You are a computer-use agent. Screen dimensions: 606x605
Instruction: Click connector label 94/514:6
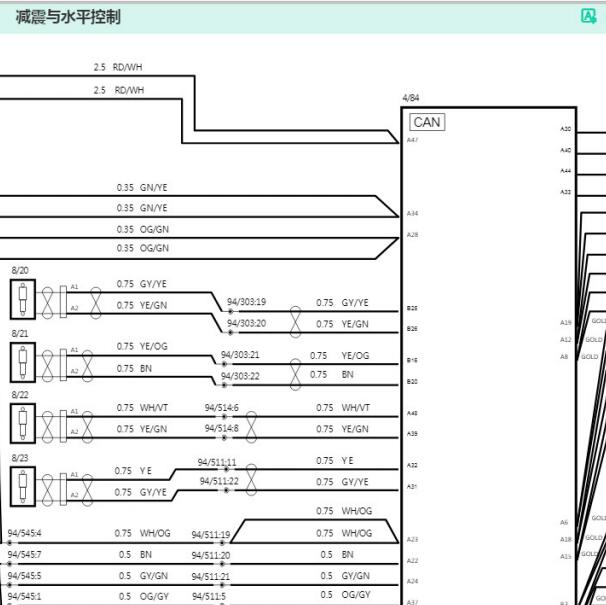[x=222, y=407]
